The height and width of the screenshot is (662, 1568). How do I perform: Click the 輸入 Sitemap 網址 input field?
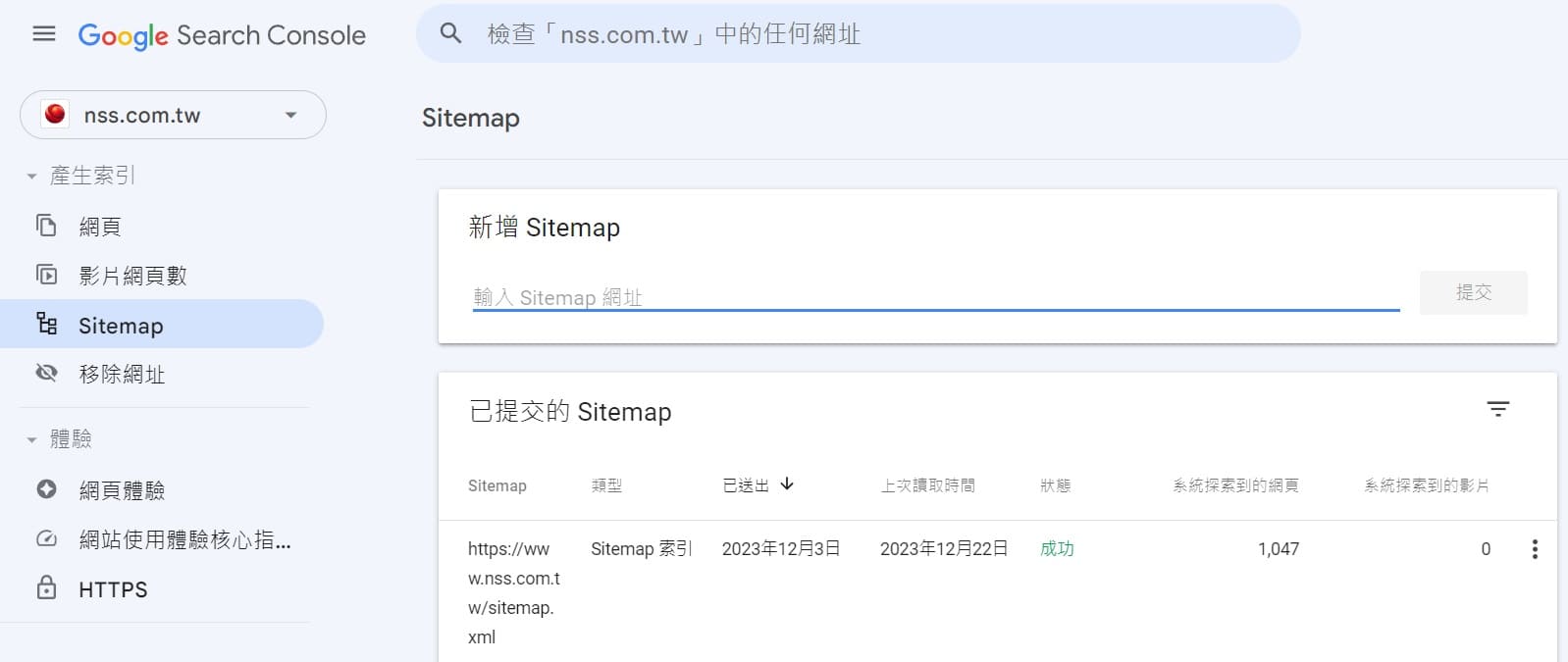(x=936, y=296)
